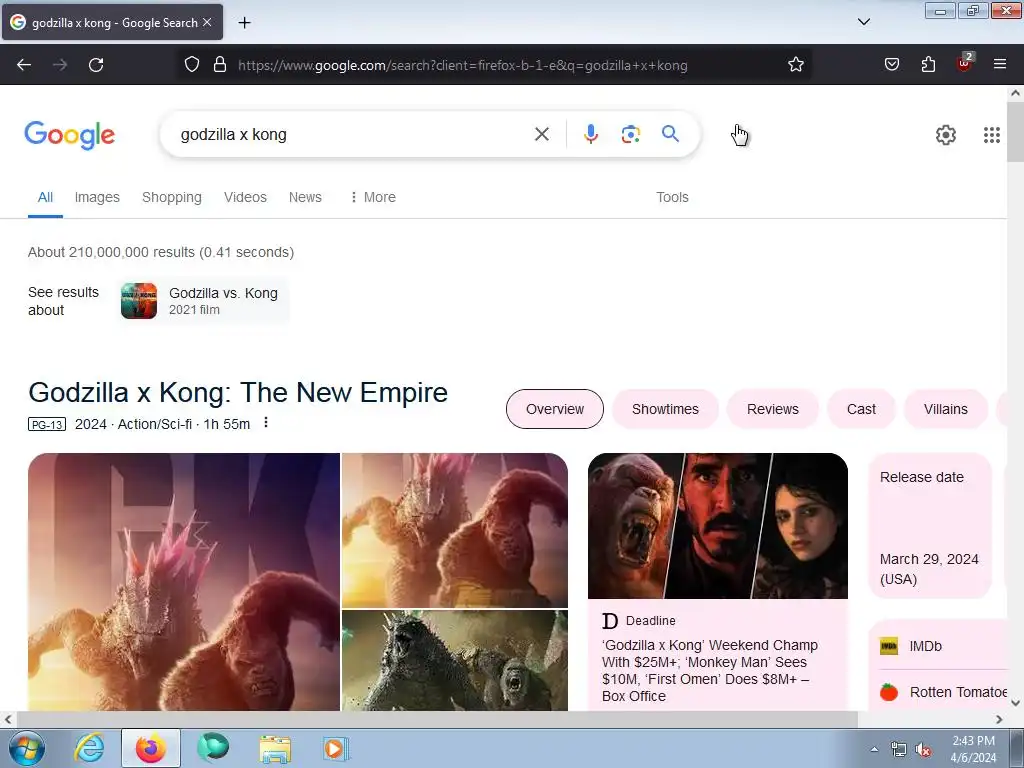Submit search with the magnifier icon

tap(670, 134)
